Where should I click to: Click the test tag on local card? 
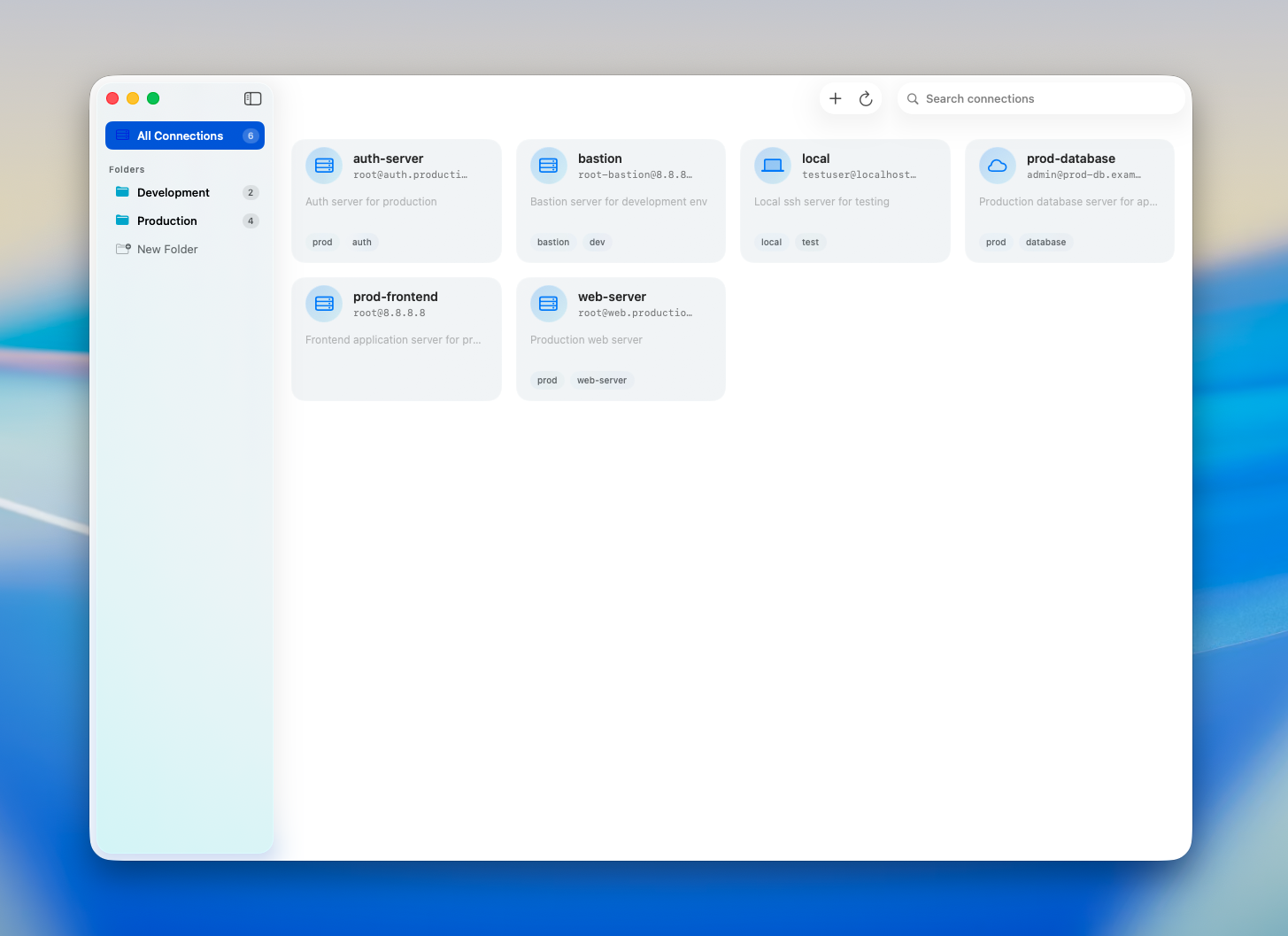click(x=811, y=242)
